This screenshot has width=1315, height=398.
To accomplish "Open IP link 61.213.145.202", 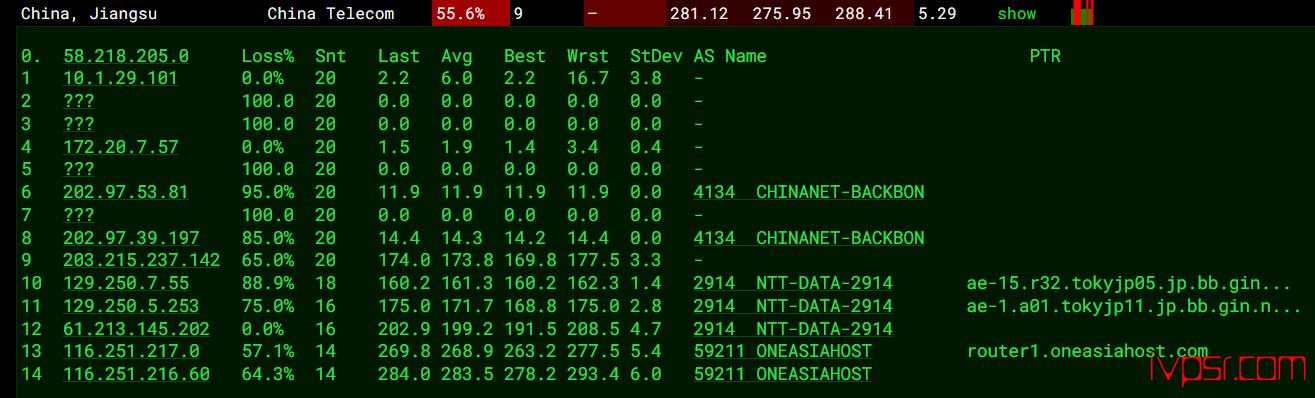I will pos(136,329).
